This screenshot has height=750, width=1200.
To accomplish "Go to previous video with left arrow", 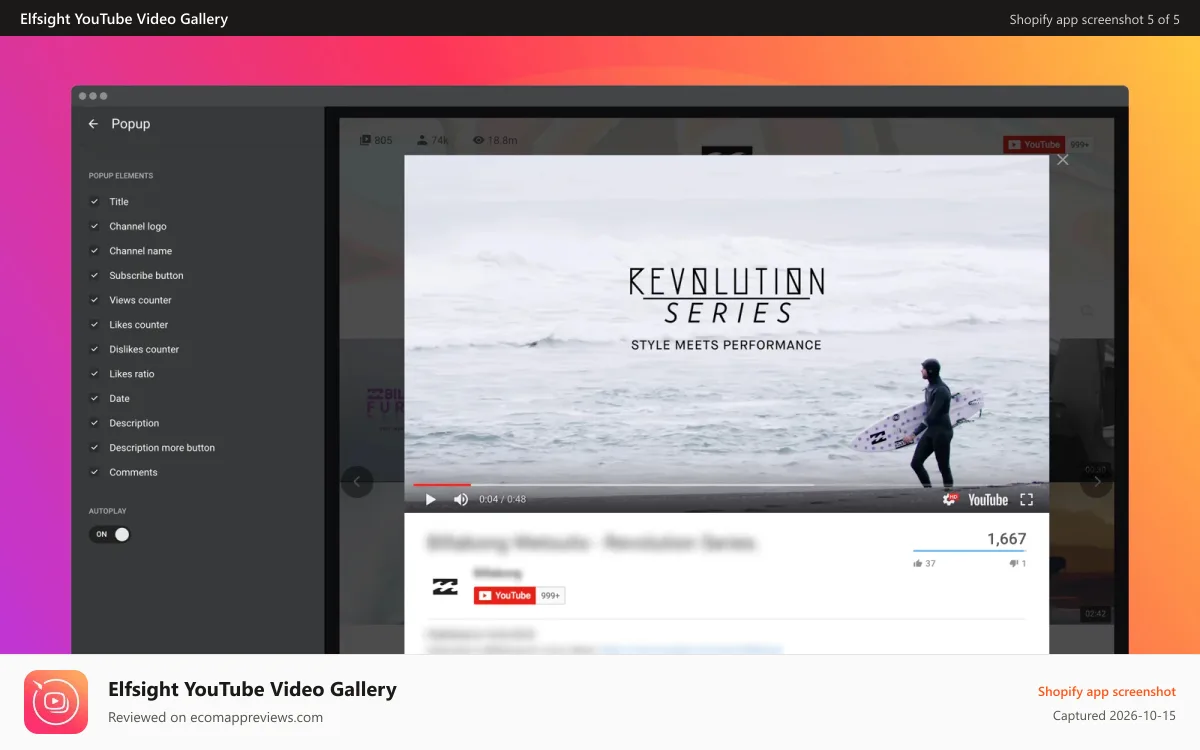I will pos(357,482).
